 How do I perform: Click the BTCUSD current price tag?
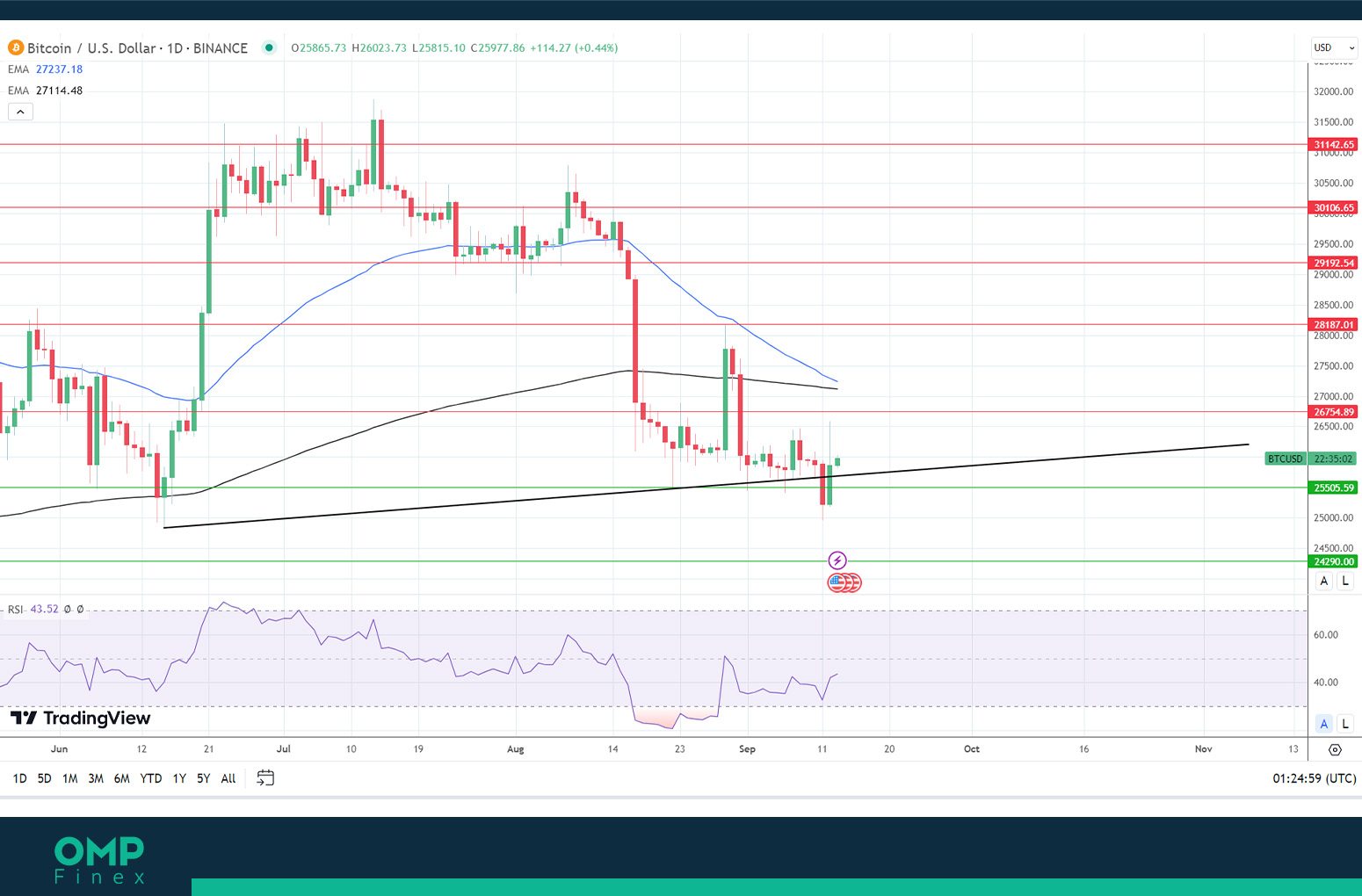[1286, 459]
